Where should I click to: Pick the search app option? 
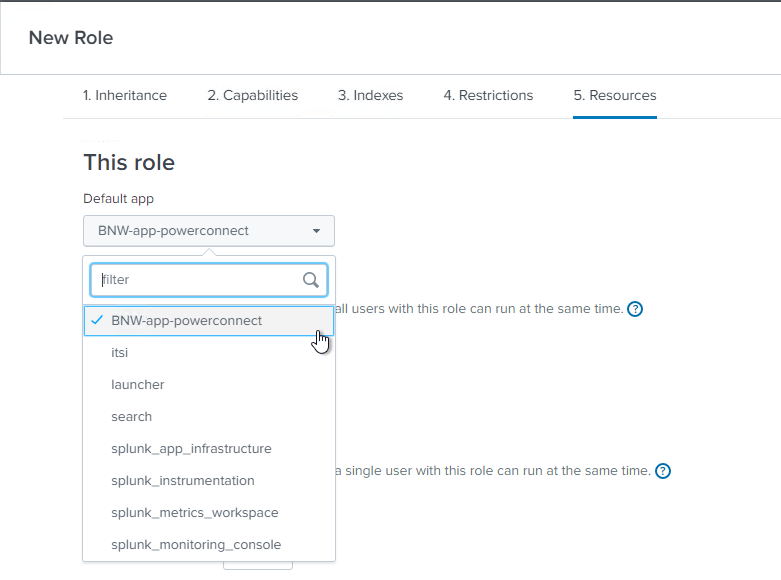(132, 417)
